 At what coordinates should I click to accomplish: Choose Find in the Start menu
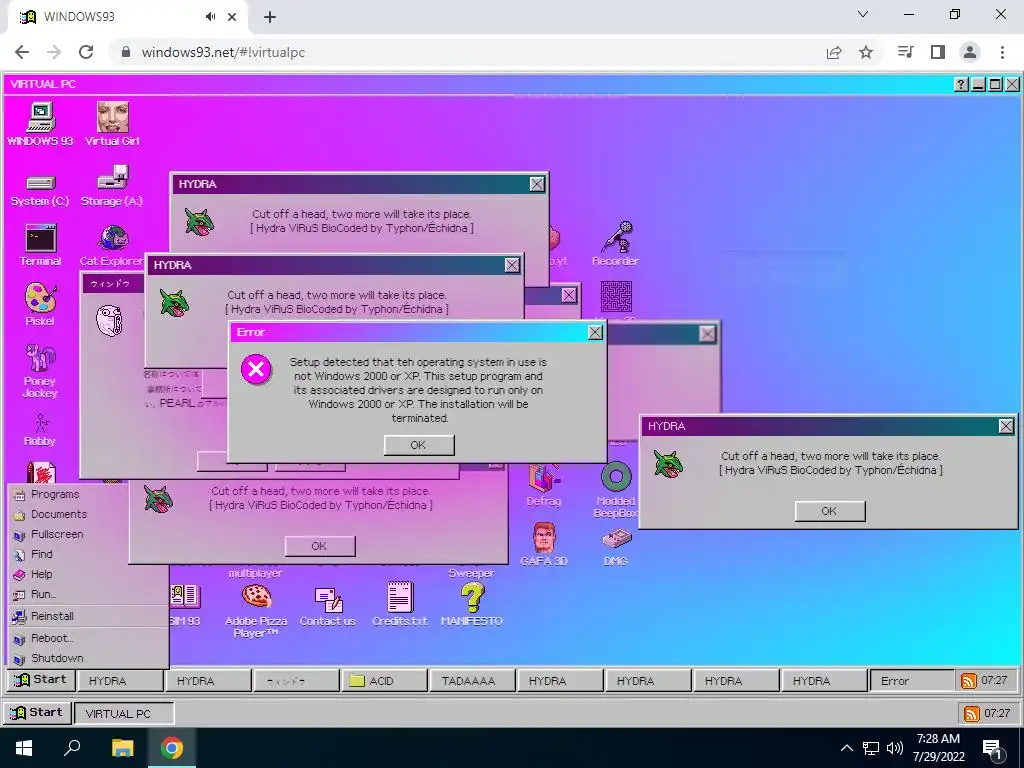[x=89, y=554]
